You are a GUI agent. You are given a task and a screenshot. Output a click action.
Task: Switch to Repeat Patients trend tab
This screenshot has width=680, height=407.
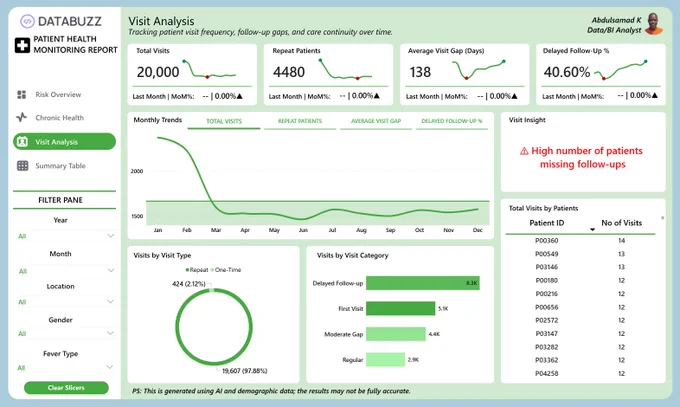300,121
